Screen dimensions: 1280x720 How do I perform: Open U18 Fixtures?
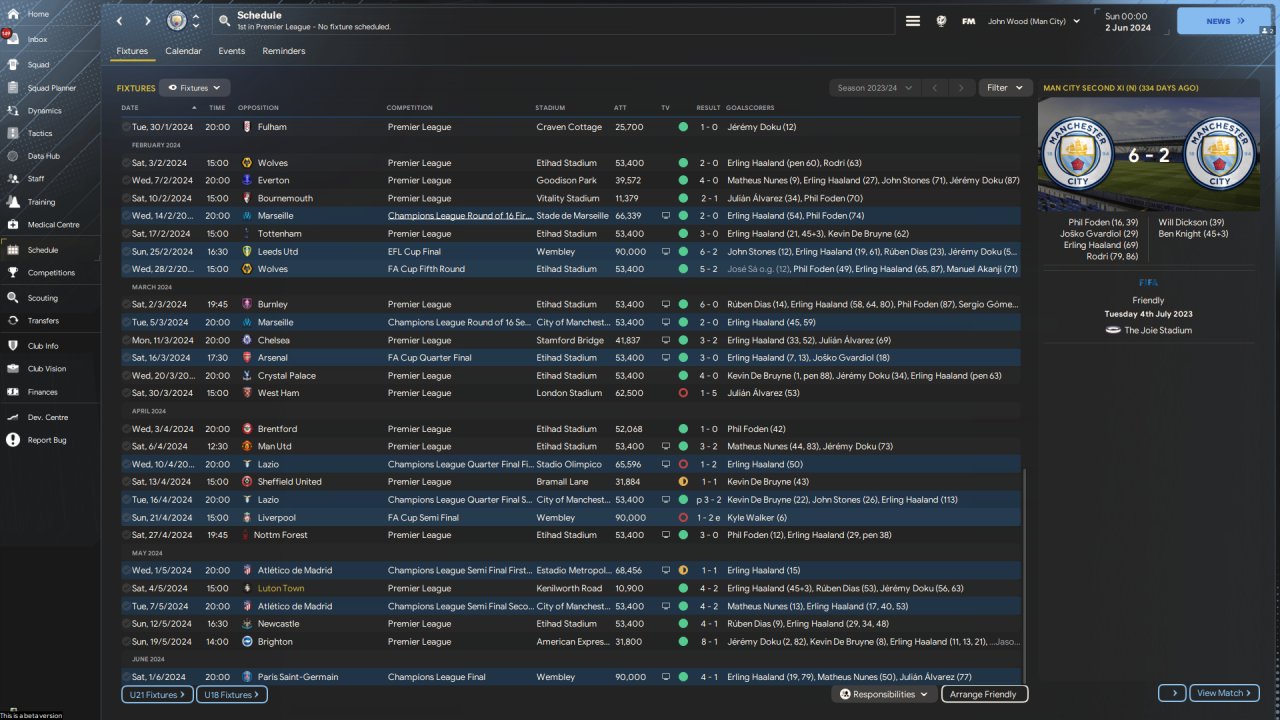pos(232,694)
